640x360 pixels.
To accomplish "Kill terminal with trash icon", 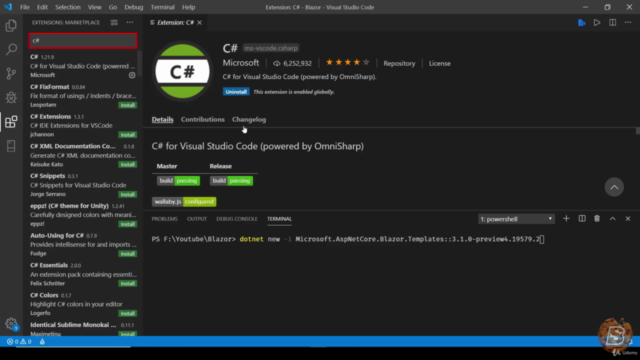I will [597, 219].
